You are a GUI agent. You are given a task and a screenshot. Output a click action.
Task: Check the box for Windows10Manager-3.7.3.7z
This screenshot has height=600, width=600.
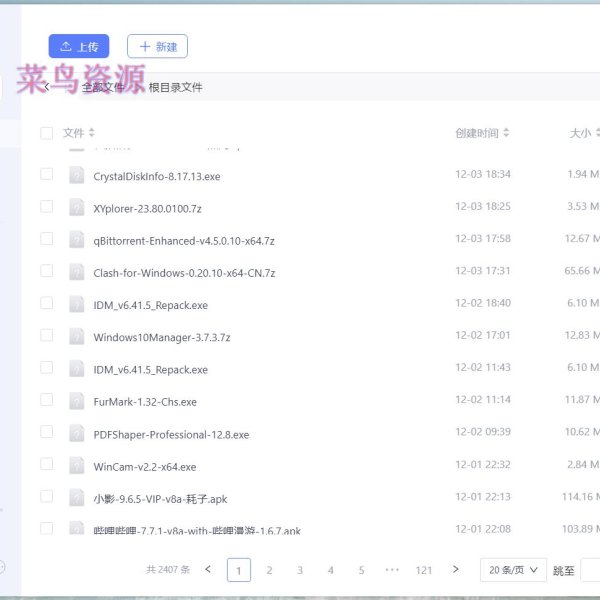(x=47, y=335)
